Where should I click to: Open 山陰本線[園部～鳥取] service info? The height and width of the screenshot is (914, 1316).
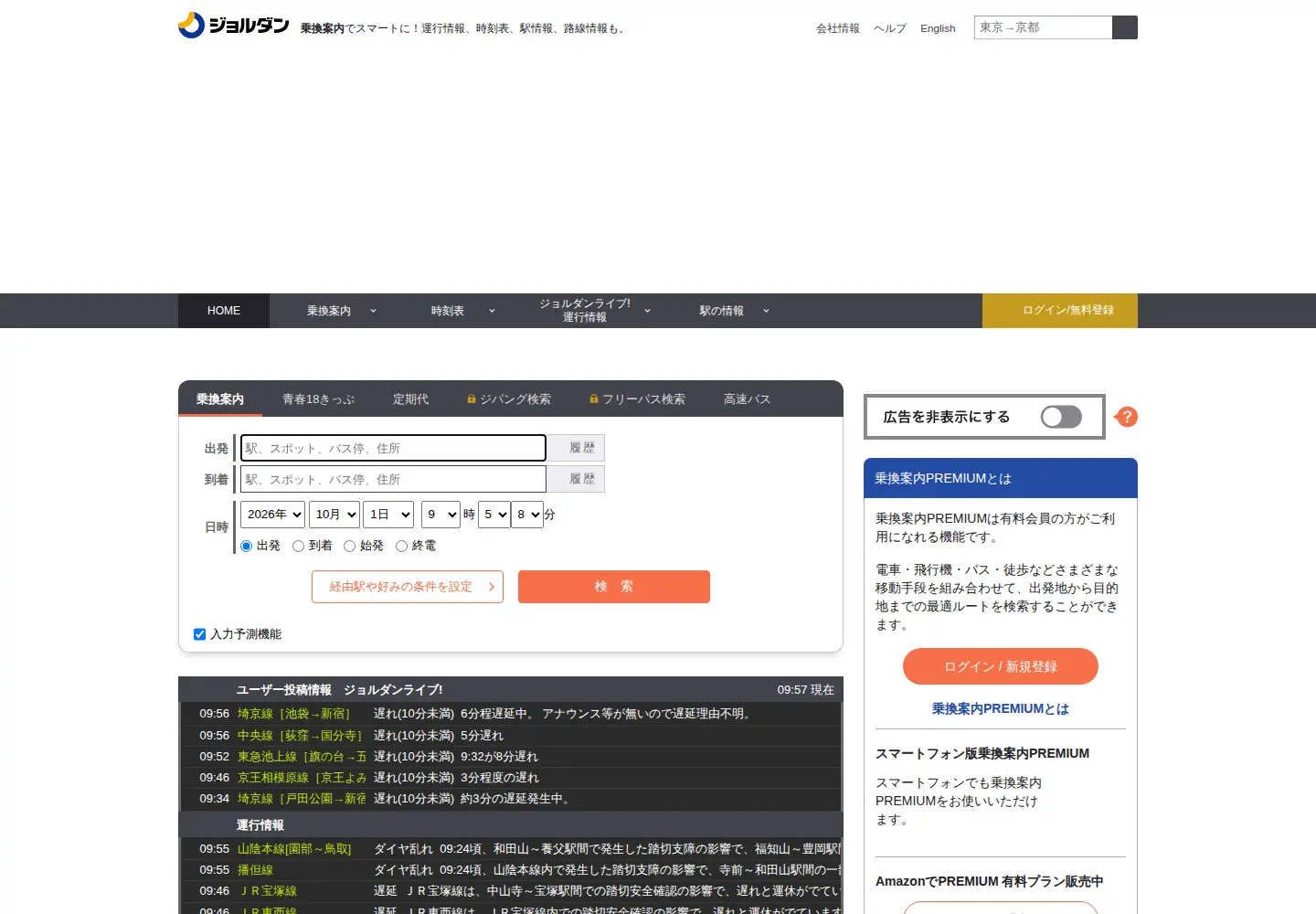[294, 849]
